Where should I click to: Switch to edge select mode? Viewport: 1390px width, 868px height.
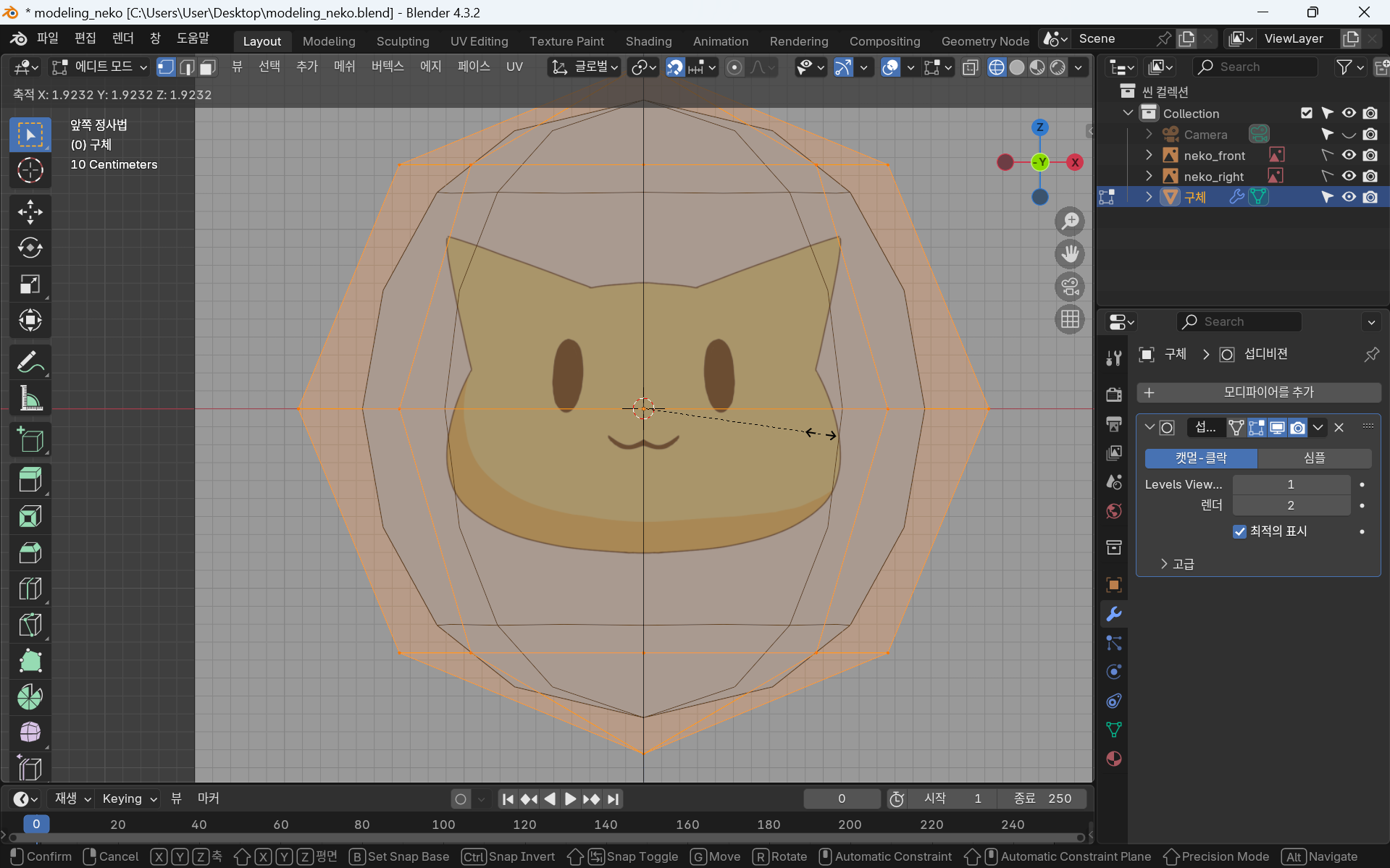click(187, 67)
